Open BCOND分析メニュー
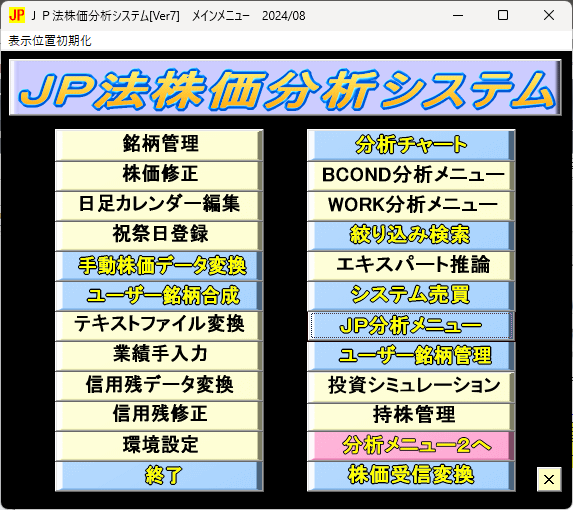Image resolution: width=573 pixels, height=510 pixels. (x=411, y=175)
